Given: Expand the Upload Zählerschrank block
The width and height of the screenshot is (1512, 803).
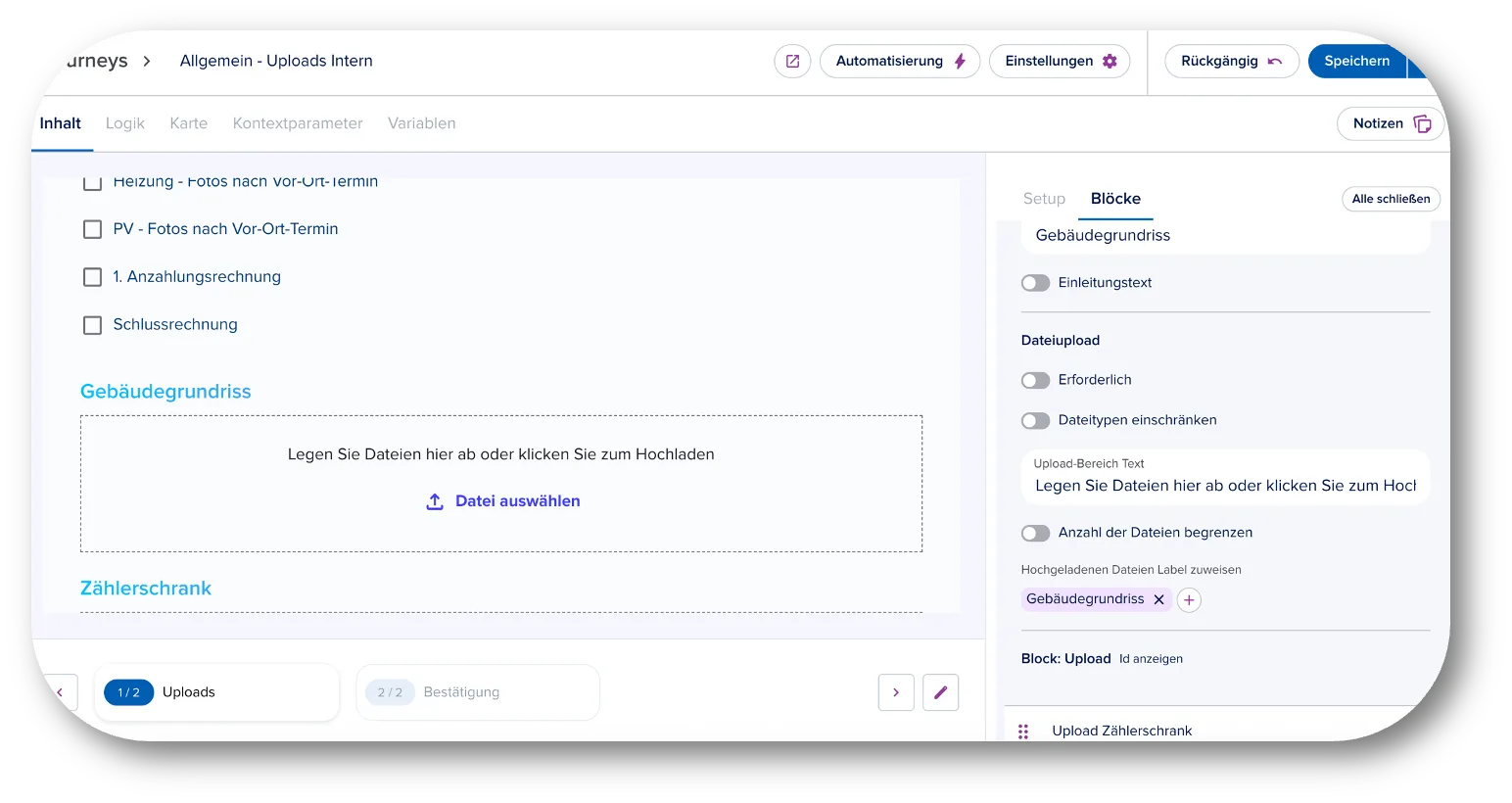Looking at the screenshot, I should pyautogui.click(x=1122, y=732).
